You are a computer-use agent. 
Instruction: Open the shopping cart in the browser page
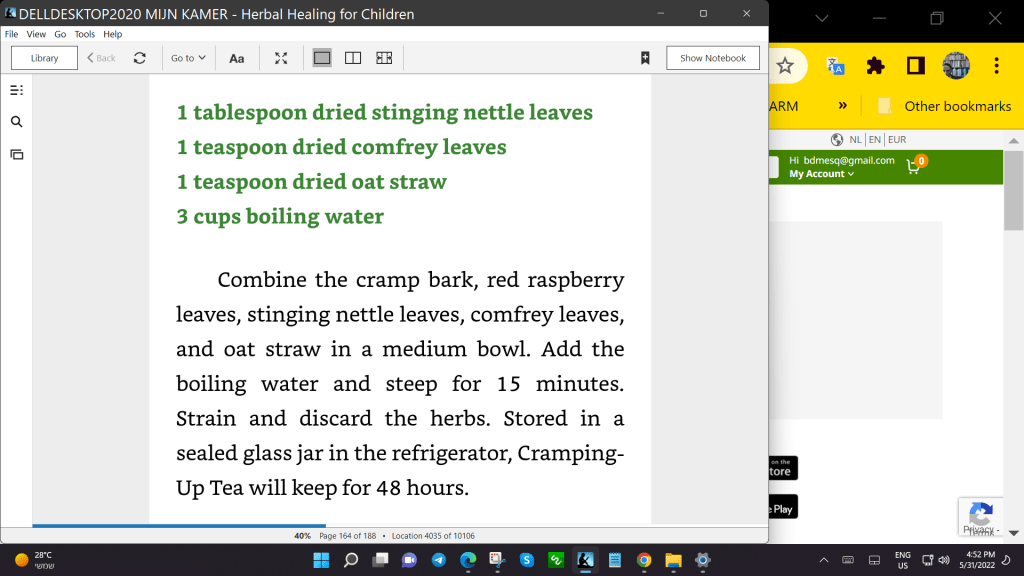(914, 167)
